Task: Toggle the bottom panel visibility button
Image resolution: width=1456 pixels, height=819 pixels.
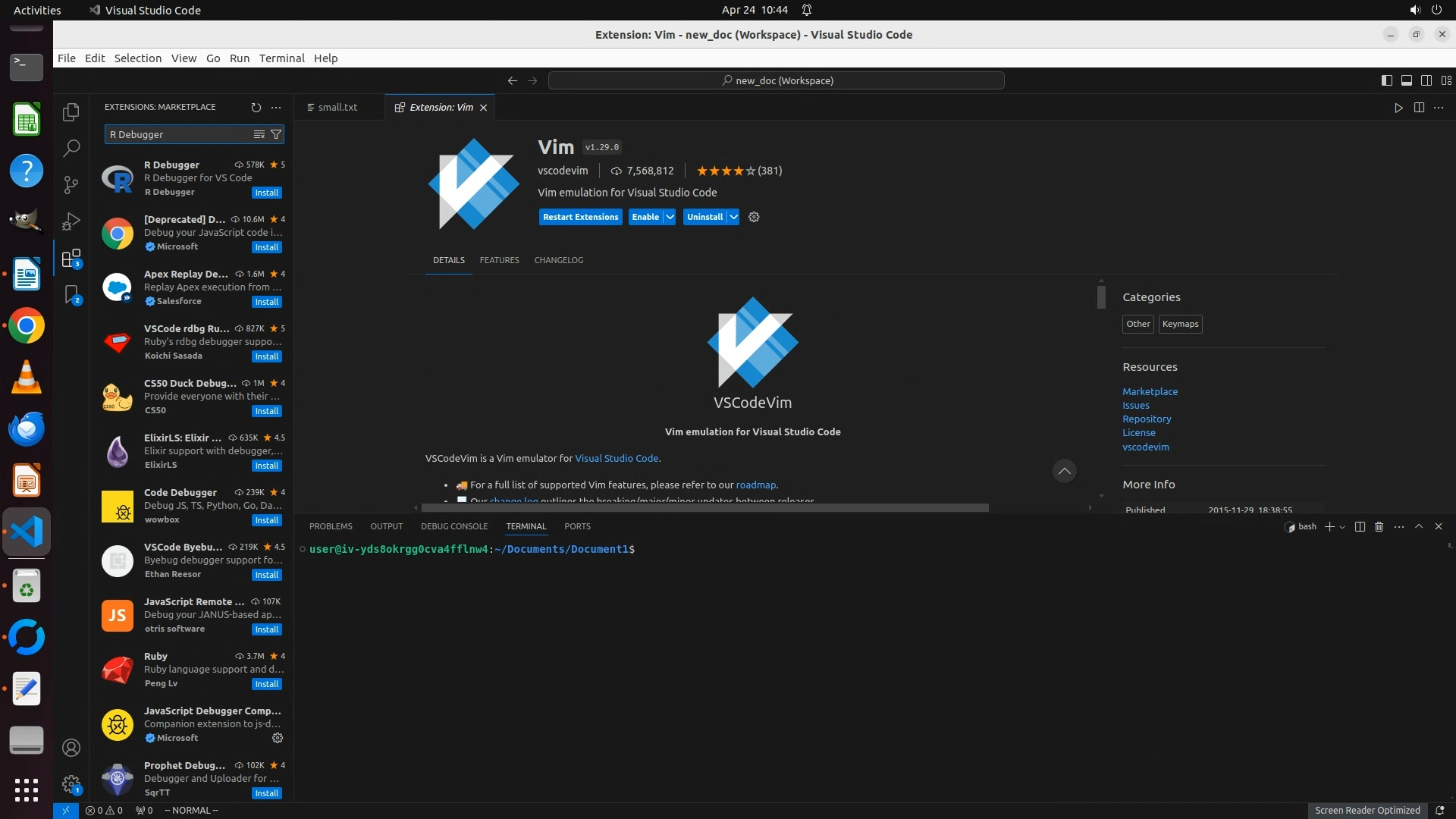Action: 1406,80
